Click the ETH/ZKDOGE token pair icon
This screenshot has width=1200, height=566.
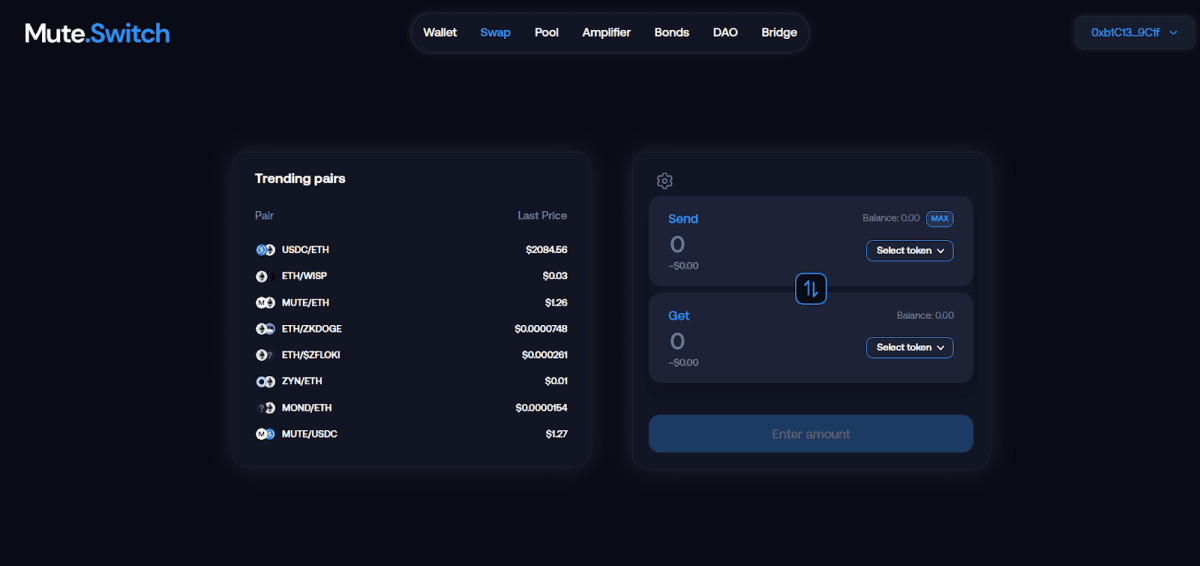(x=265, y=329)
